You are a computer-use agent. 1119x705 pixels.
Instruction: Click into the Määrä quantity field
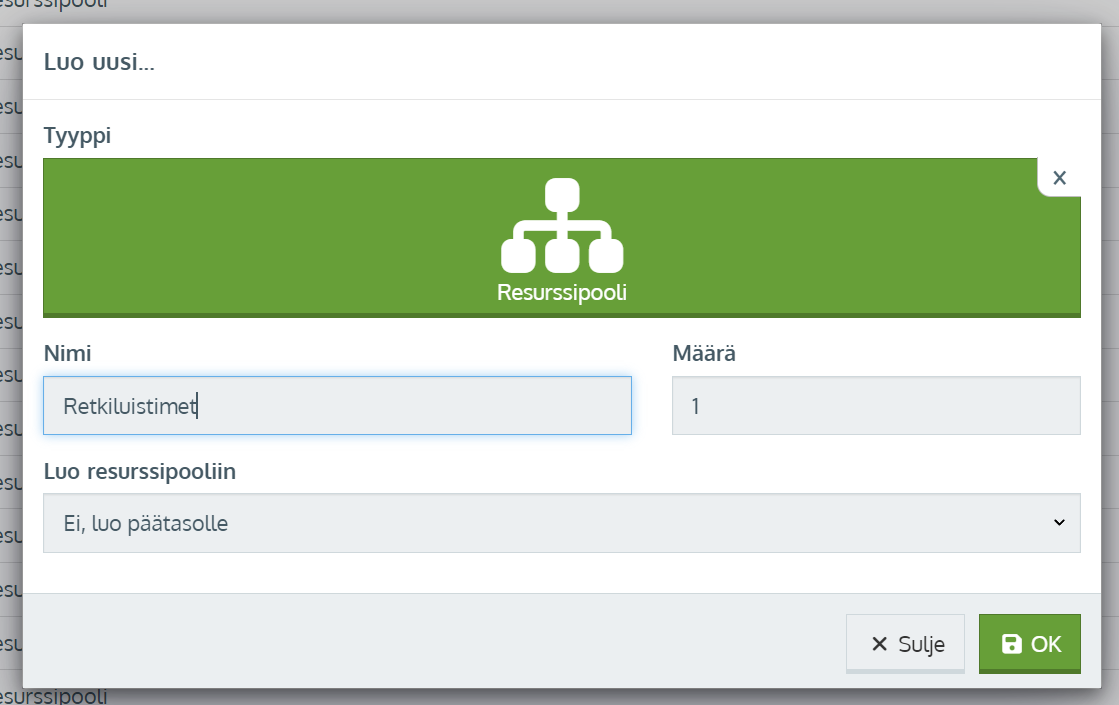pyautogui.click(x=875, y=406)
